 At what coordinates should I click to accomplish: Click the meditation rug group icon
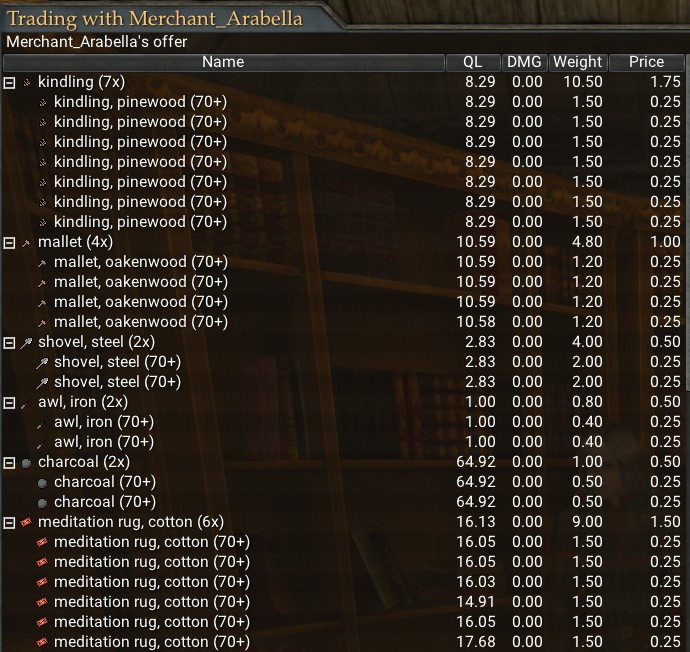[x=27, y=522]
